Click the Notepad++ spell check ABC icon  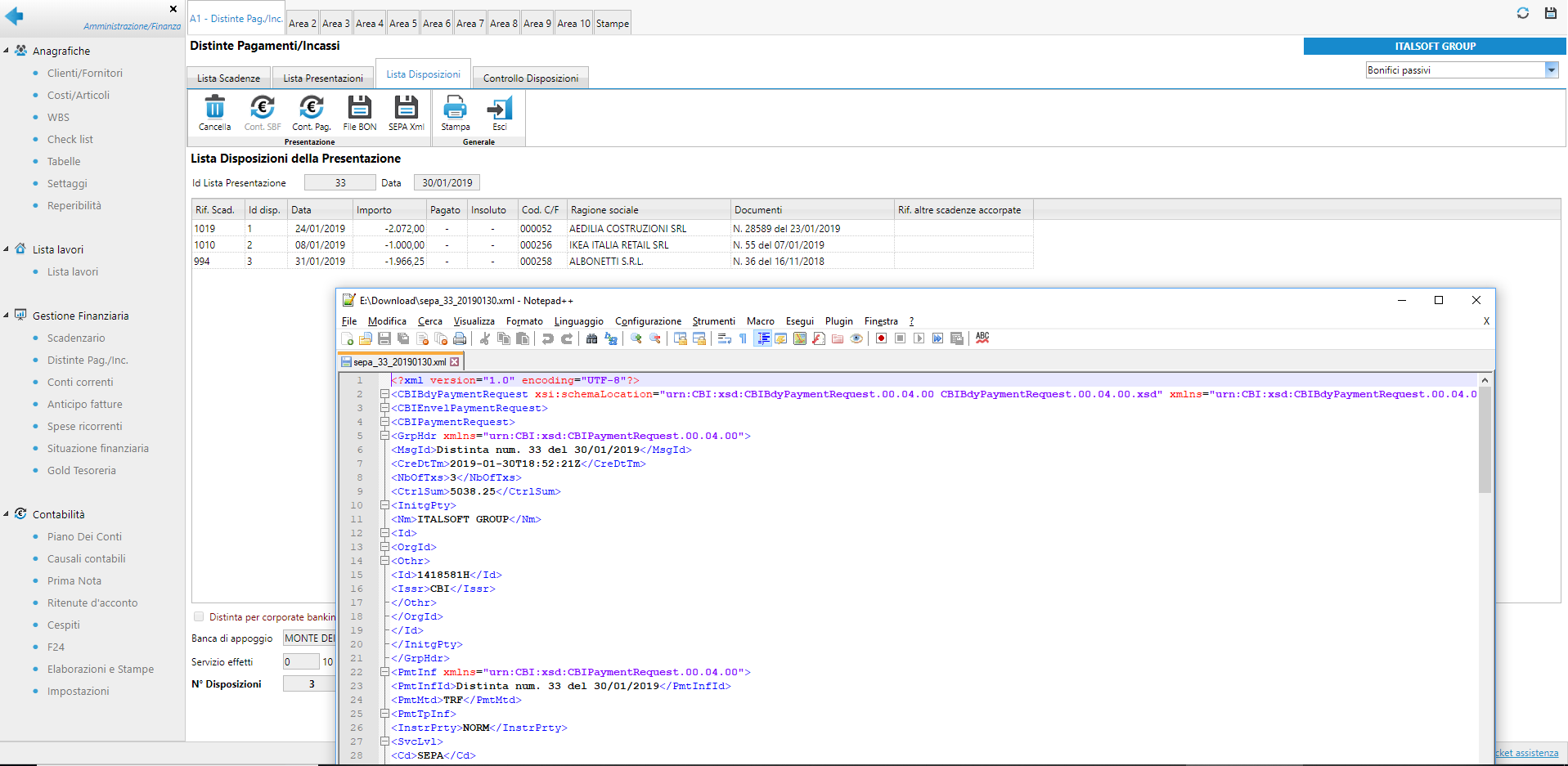coord(982,338)
